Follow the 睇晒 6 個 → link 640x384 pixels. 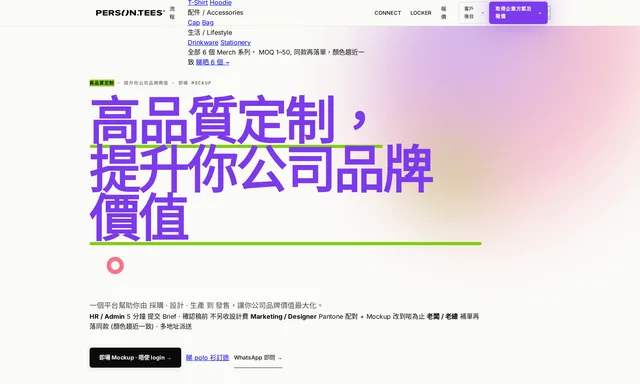click(212, 62)
